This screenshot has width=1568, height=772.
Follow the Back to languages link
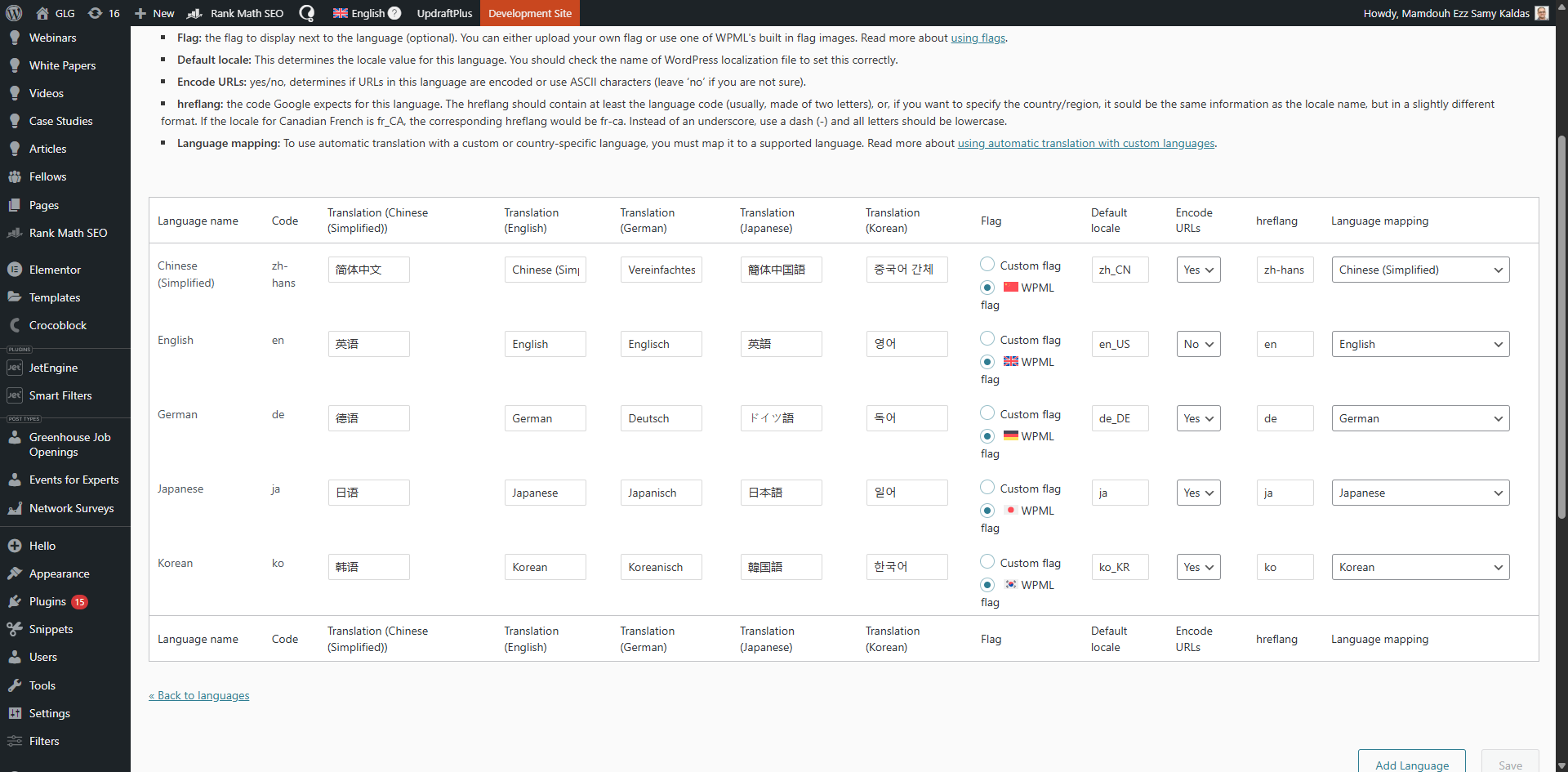click(199, 695)
